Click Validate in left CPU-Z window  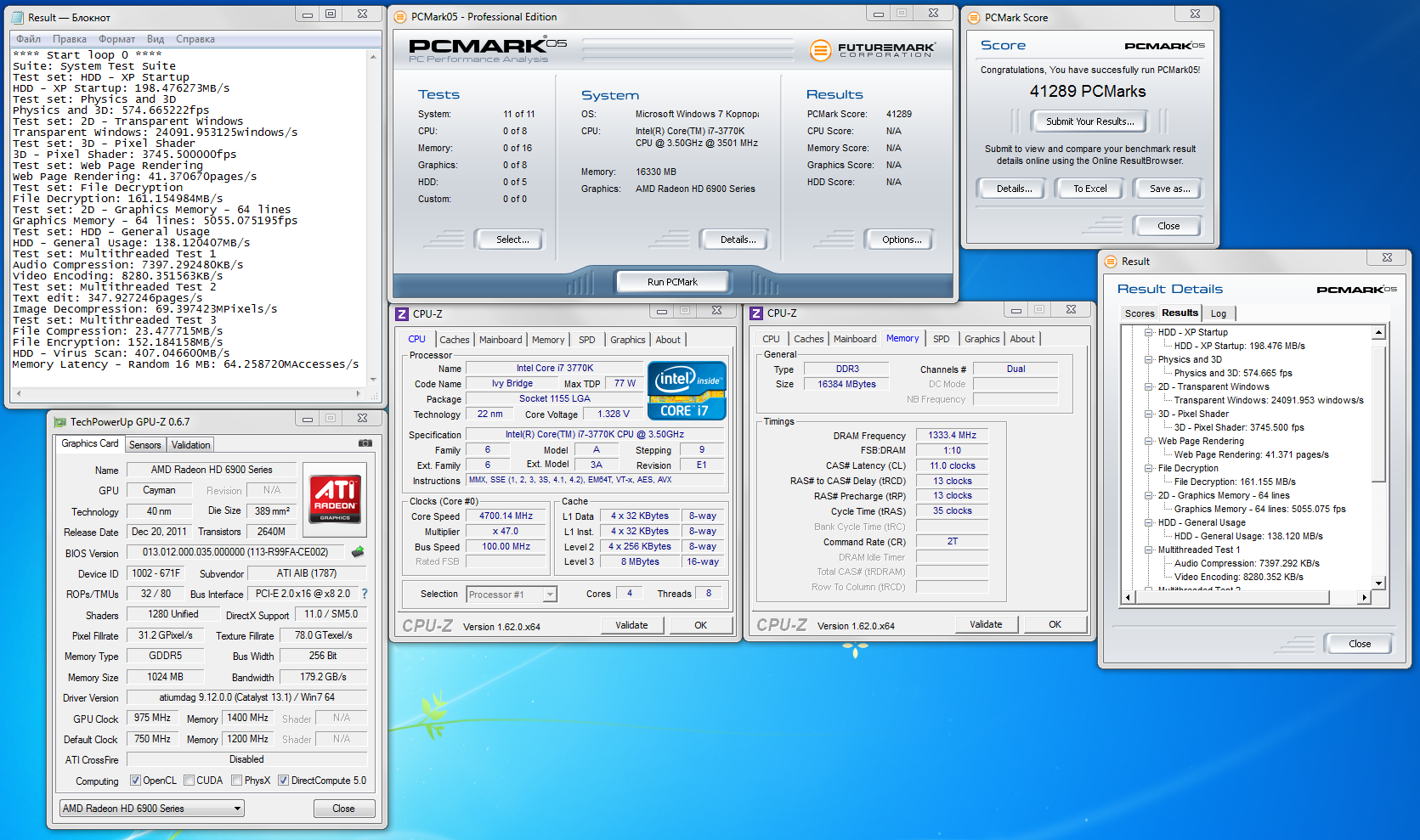point(631,625)
